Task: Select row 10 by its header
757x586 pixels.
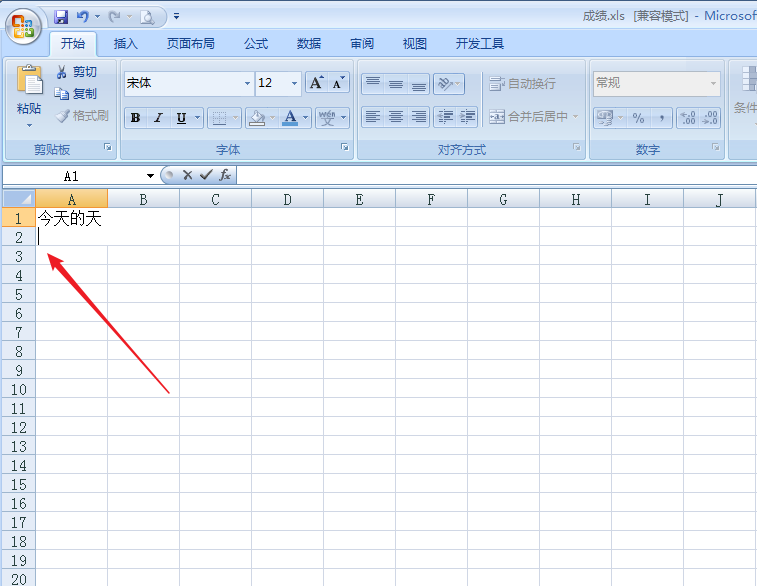Action: click(x=19, y=389)
